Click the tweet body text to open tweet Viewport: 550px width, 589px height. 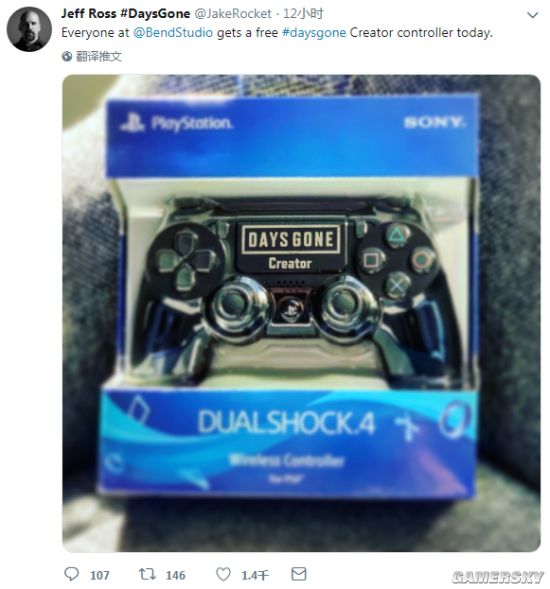click(x=277, y=33)
